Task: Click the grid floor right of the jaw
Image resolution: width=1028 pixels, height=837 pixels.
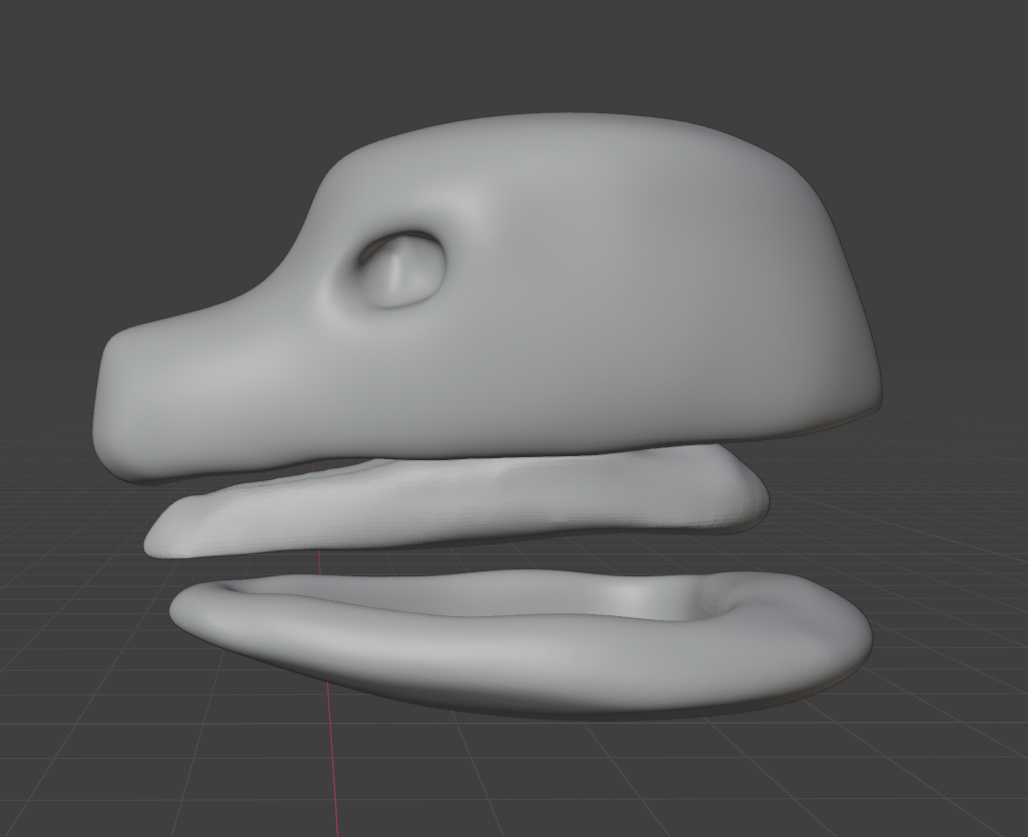Action: pos(950,650)
